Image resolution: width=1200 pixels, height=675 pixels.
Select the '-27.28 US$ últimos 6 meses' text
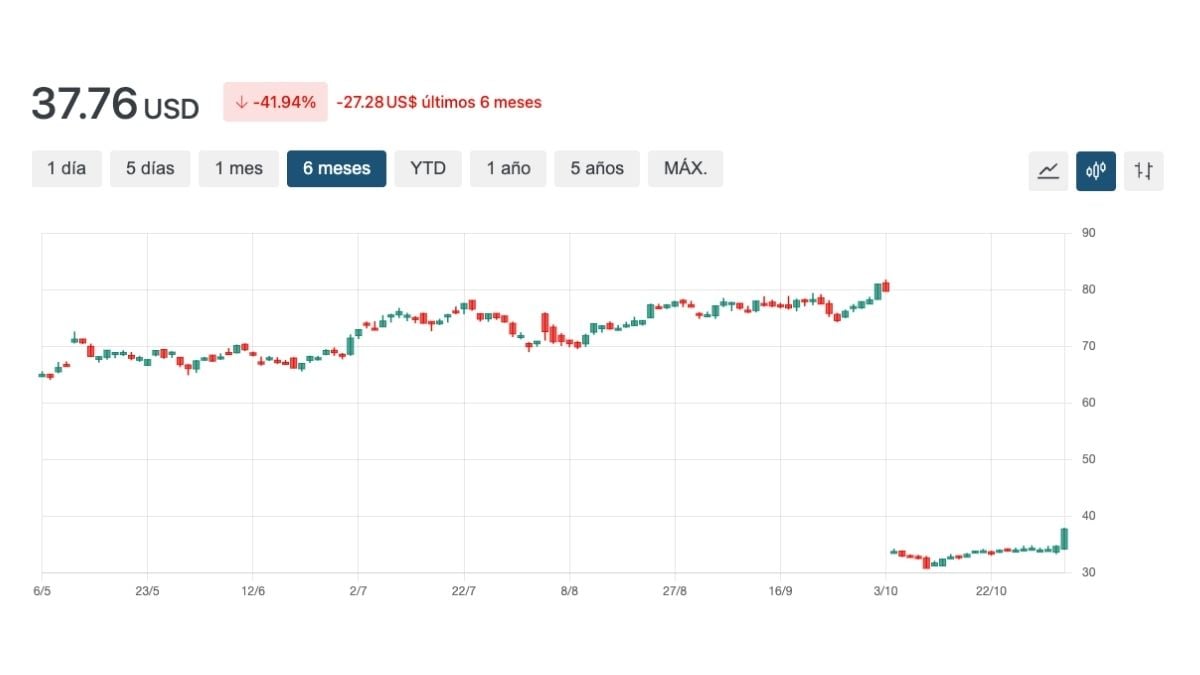point(440,102)
